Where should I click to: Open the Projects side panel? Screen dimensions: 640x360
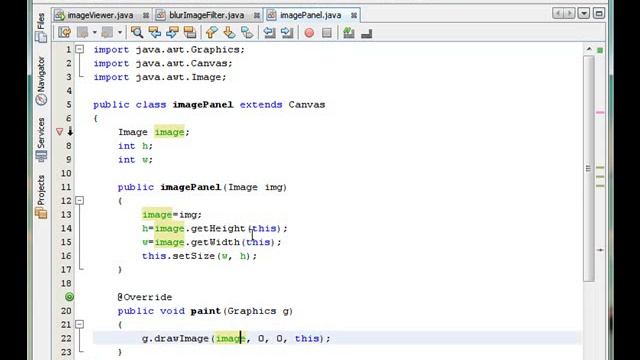(41, 197)
